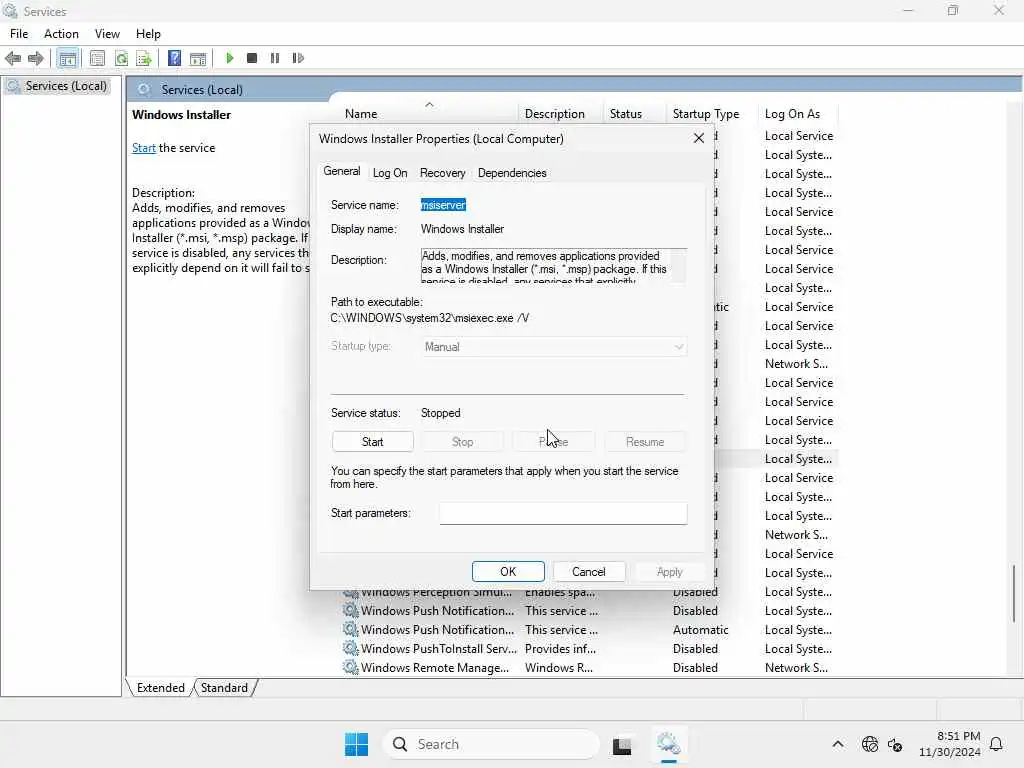Click the services list vertical scrollbar
This screenshot has width=1024, height=768.
[x=1014, y=594]
